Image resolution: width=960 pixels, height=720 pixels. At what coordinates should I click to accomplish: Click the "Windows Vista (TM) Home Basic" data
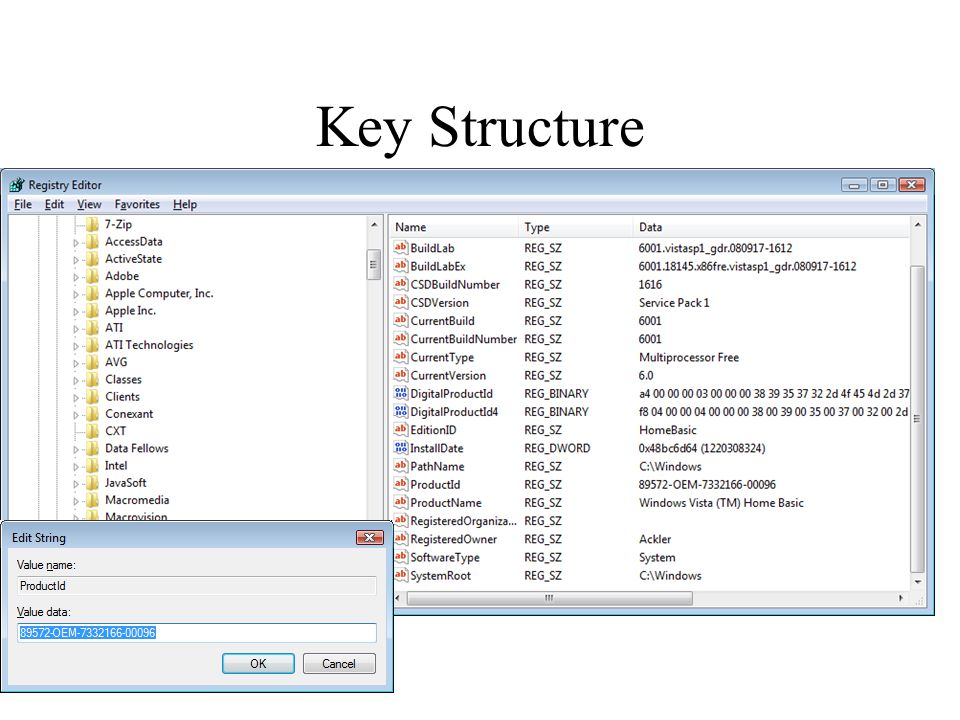click(721, 503)
